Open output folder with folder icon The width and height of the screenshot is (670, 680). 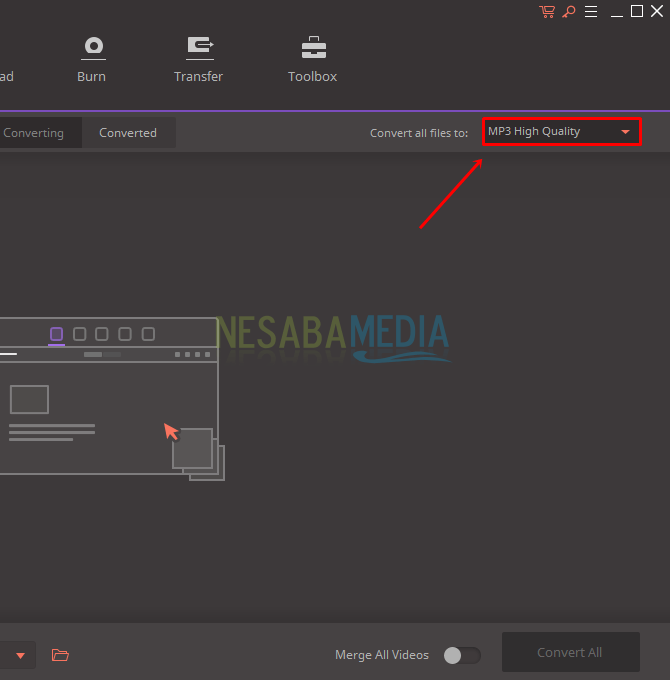tap(60, 655)
